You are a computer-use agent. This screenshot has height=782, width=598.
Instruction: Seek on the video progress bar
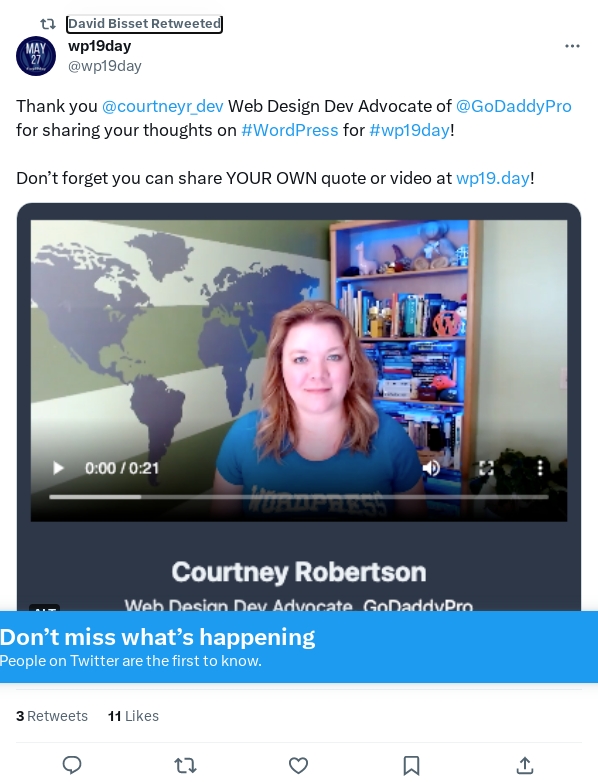point(299,497)
